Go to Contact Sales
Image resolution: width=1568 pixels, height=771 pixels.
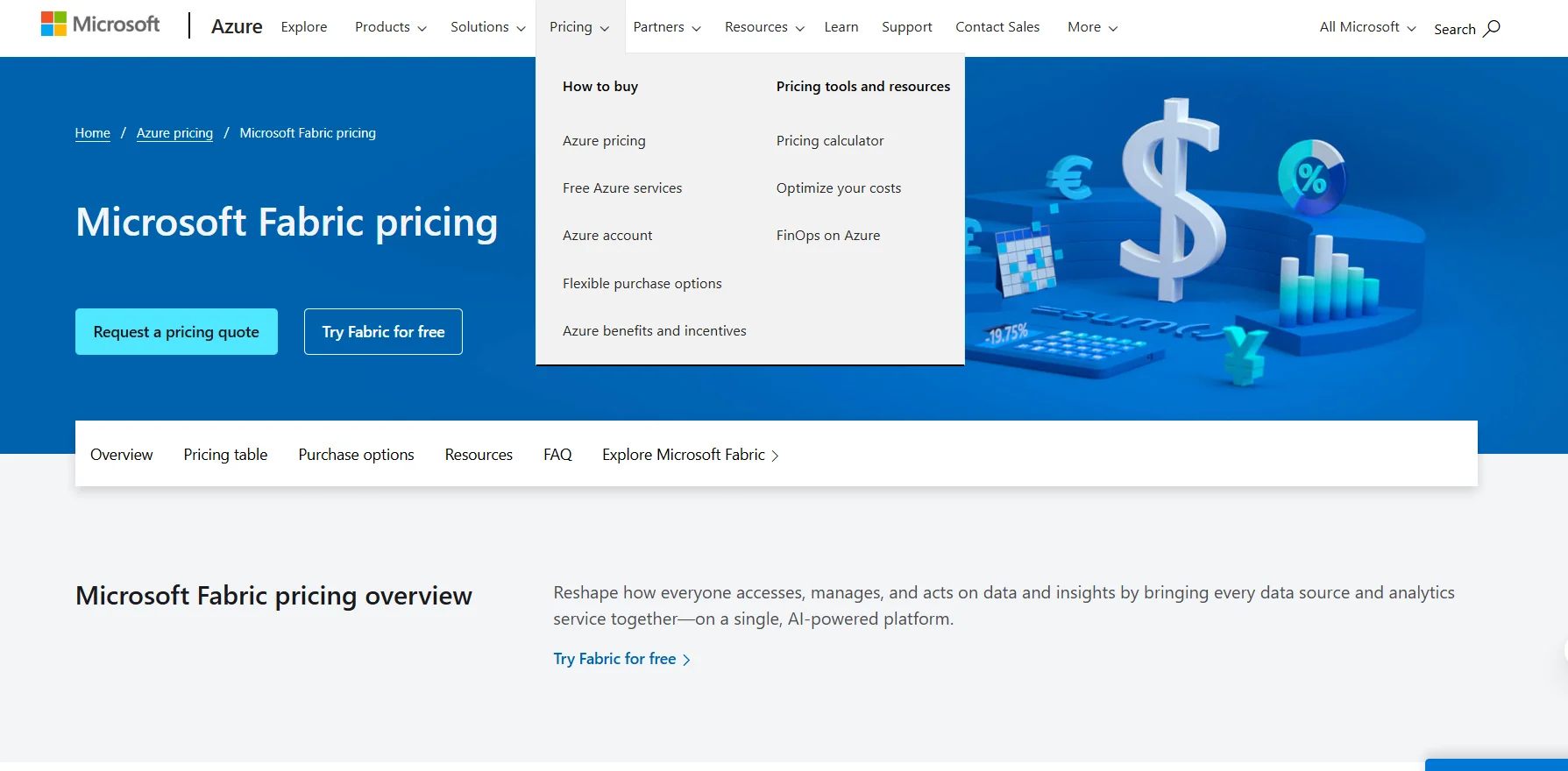[997, 27]
